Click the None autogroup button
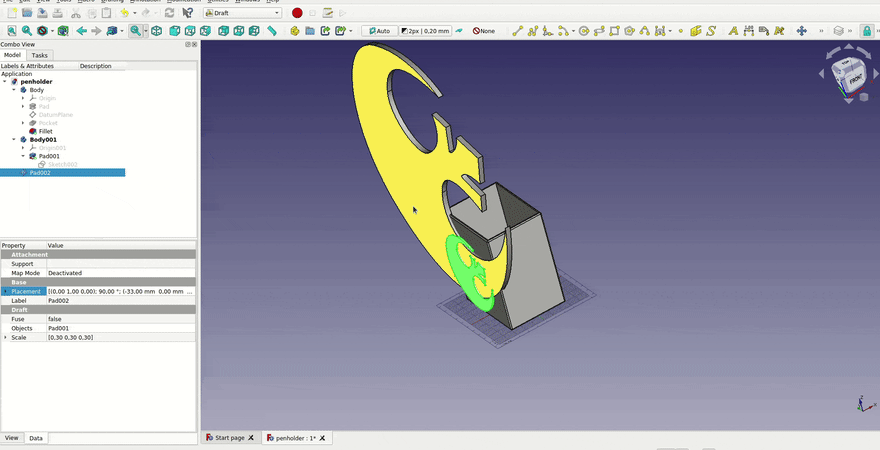 (x=484, y=31)
